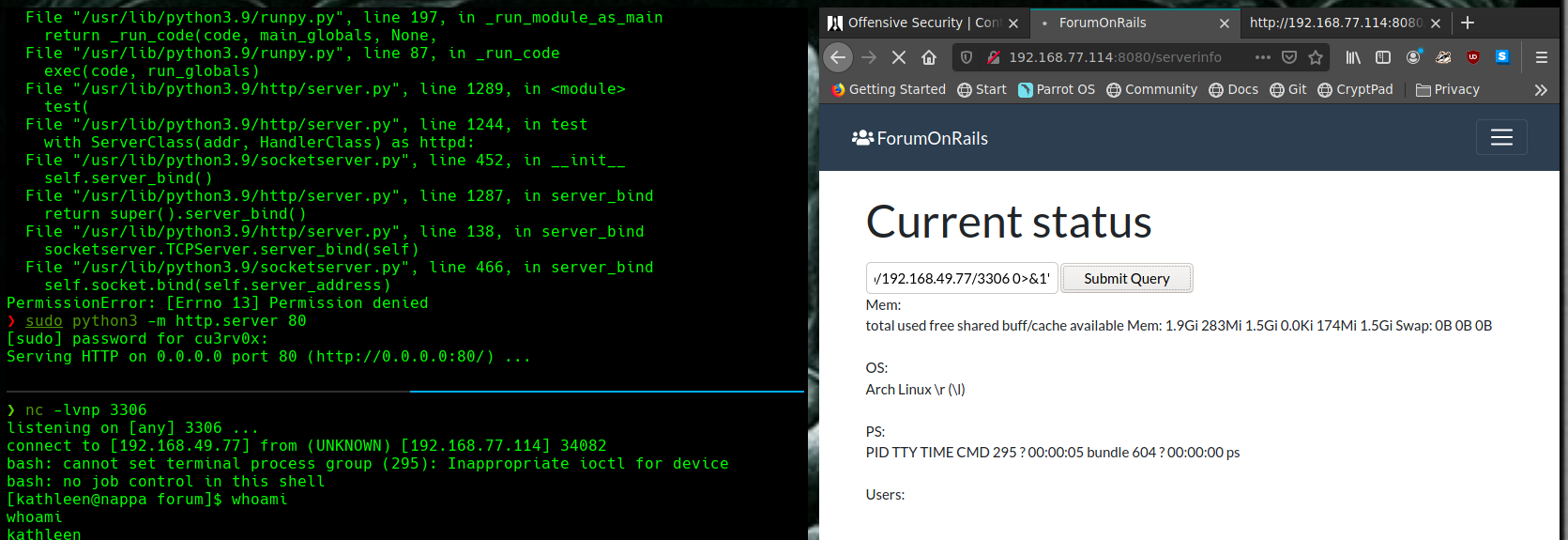Open a new browser tab
This screenshot has height=540, width=1568.
1468,23
